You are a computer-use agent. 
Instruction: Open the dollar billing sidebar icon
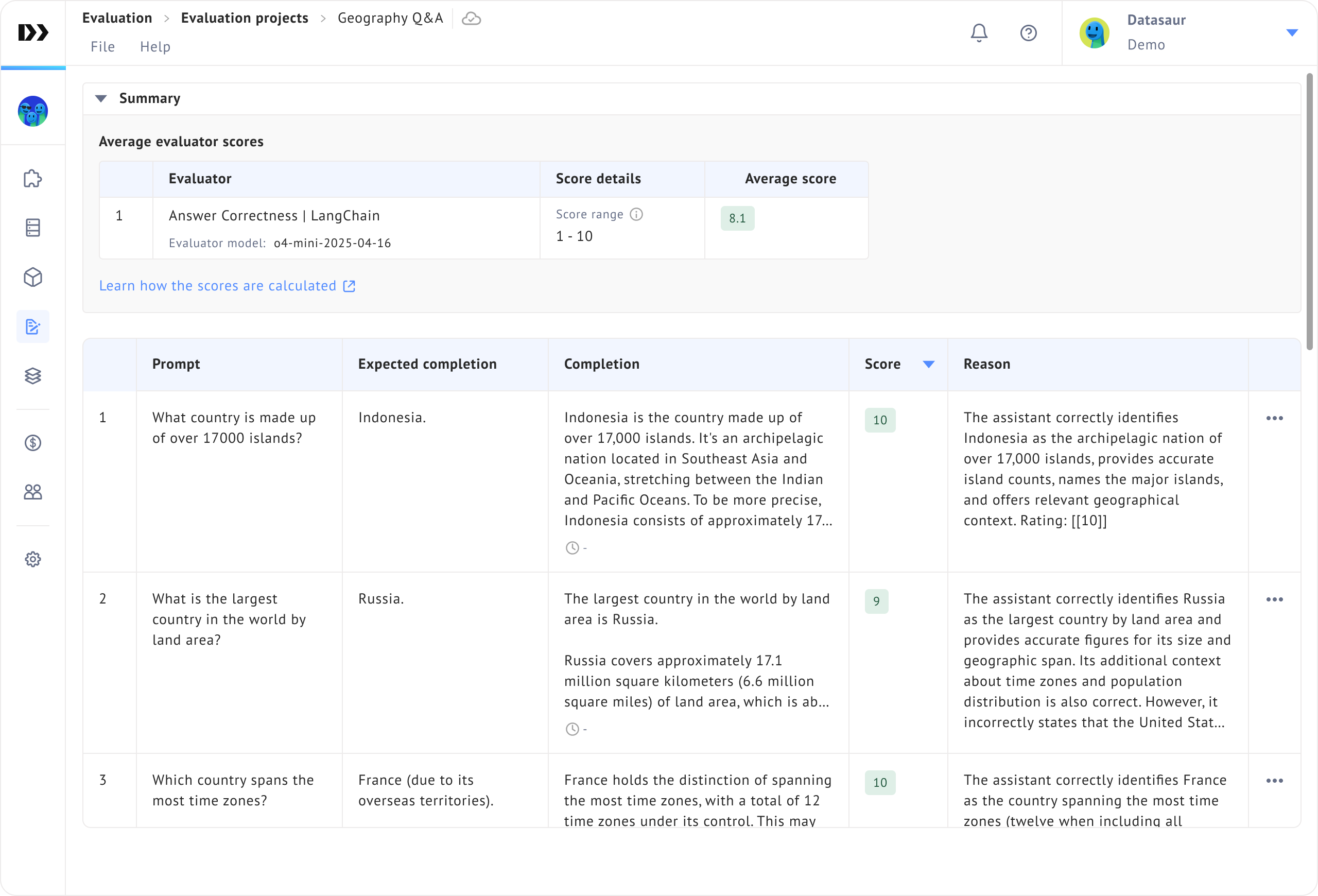point(33,442)
